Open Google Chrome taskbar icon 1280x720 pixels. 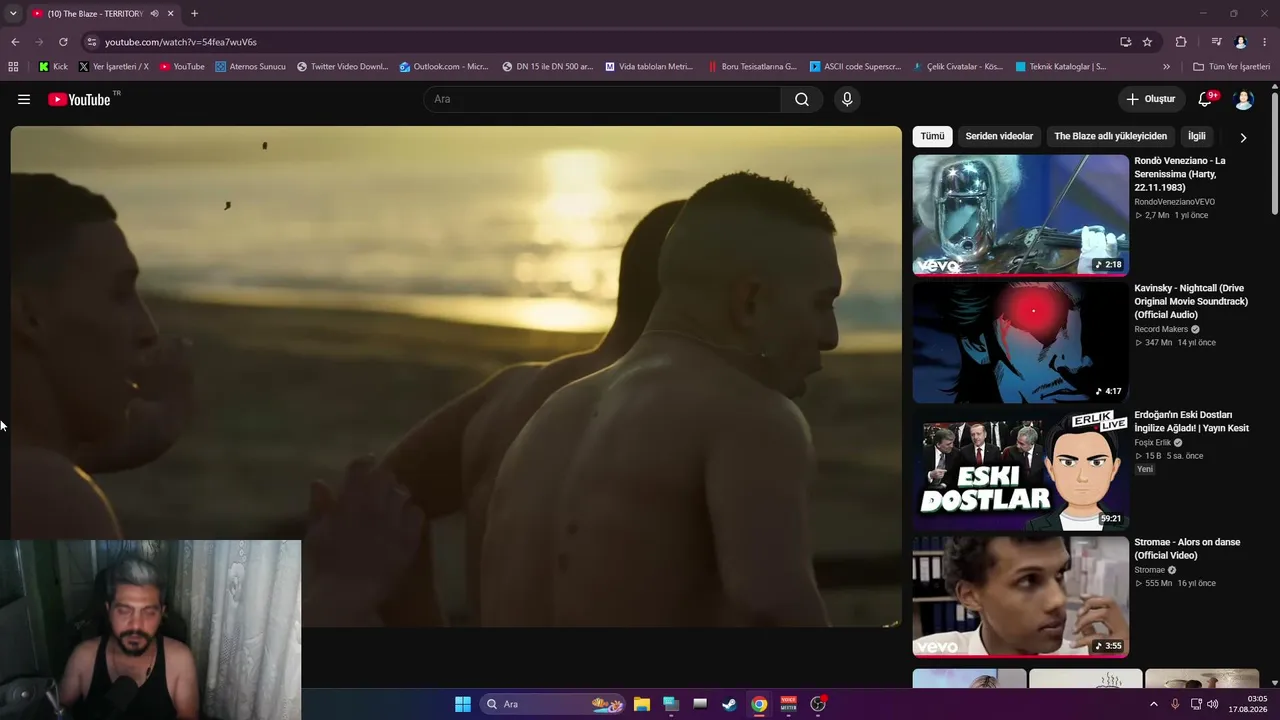click(x=759, y=704)
